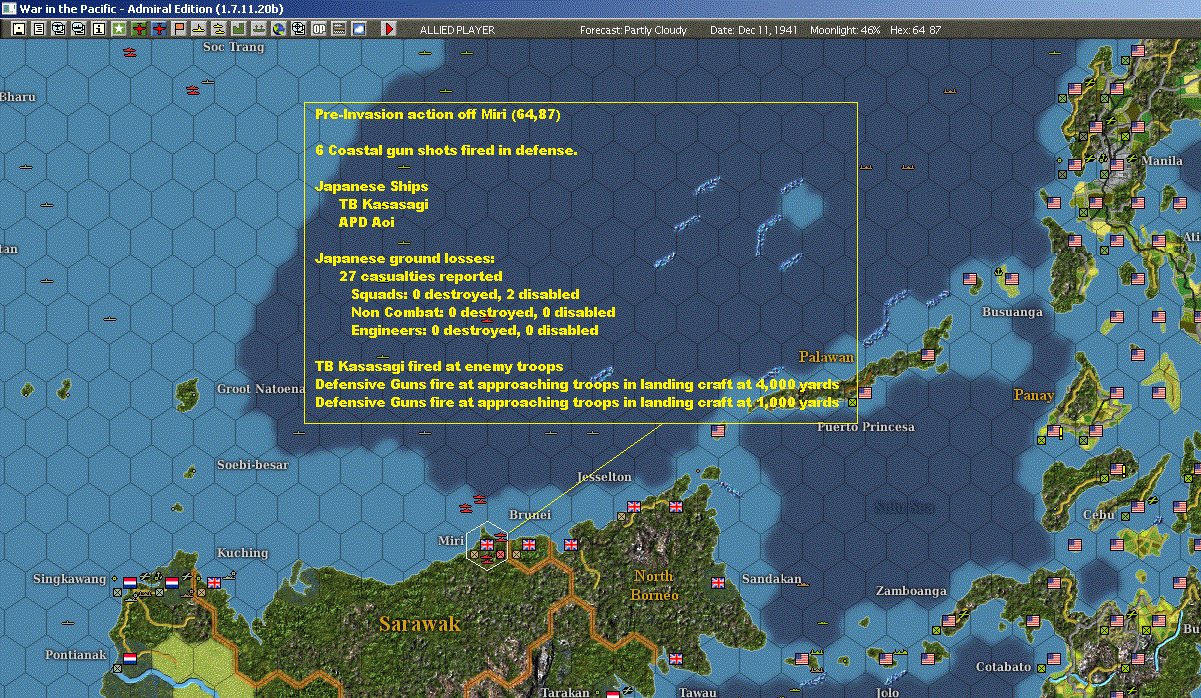
Task: Click the OP toolbar button
Action: click(318, 29)
